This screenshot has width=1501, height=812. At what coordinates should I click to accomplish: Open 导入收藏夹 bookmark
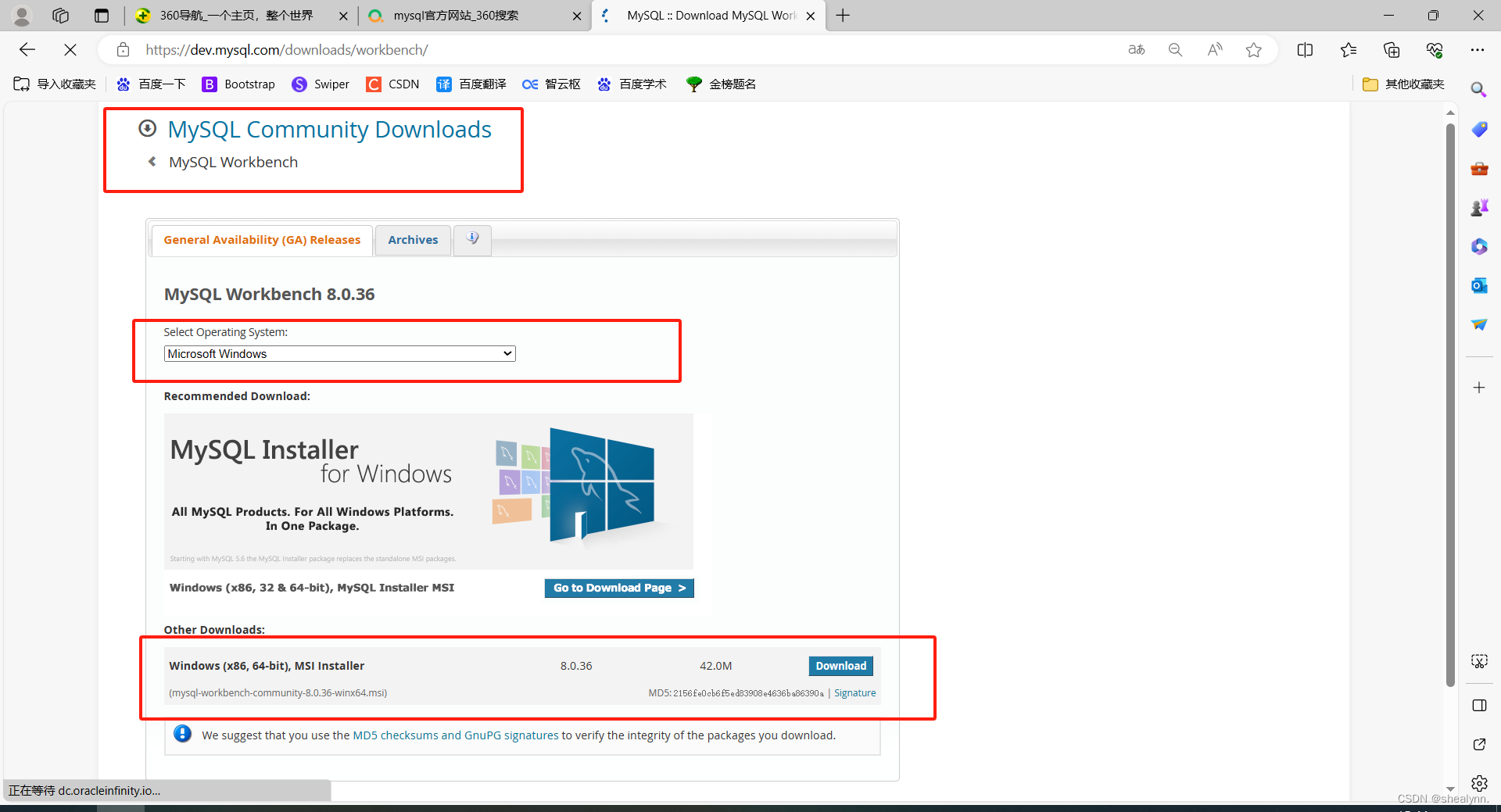click(x=55, y=84)
